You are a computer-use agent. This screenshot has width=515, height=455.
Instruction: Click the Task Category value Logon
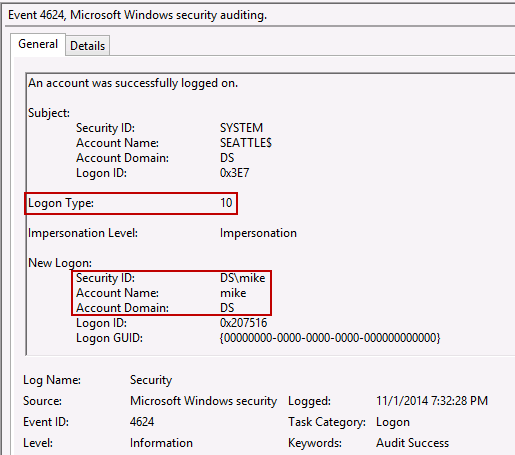pyautogui.click(x=393, y=422)
